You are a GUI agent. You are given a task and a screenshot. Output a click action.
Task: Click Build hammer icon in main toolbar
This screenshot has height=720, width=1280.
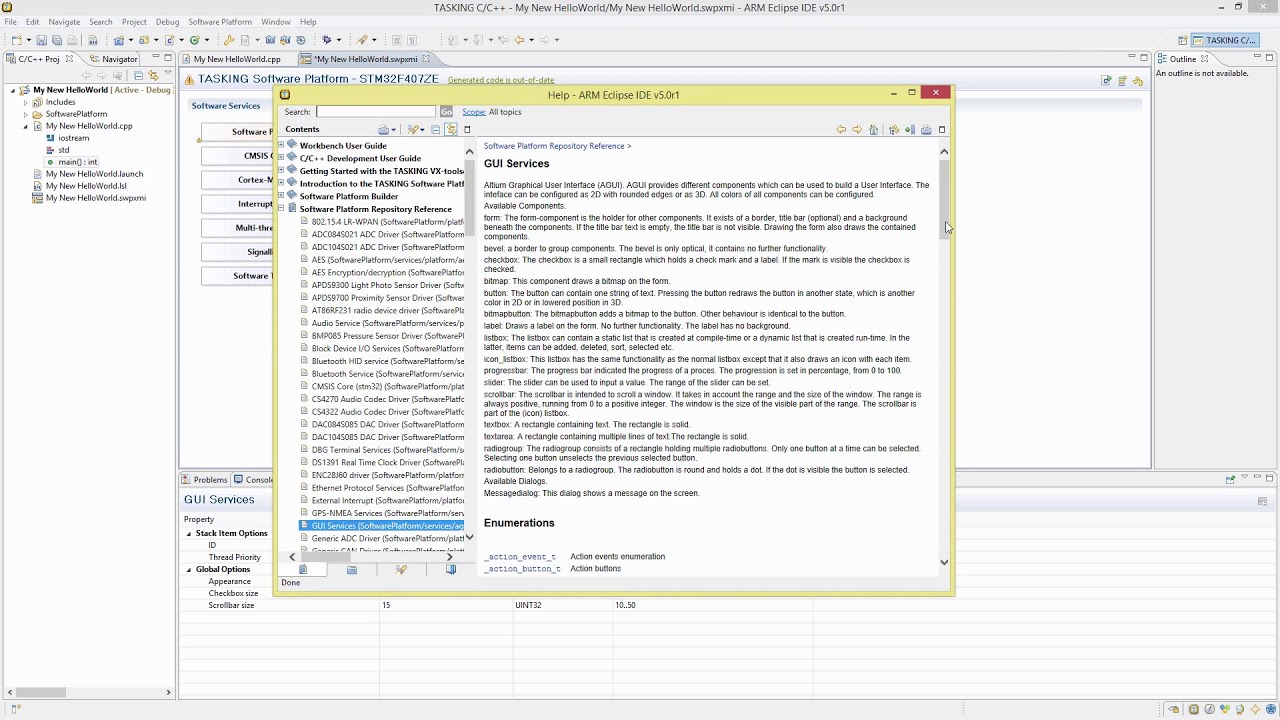point(229,40)
